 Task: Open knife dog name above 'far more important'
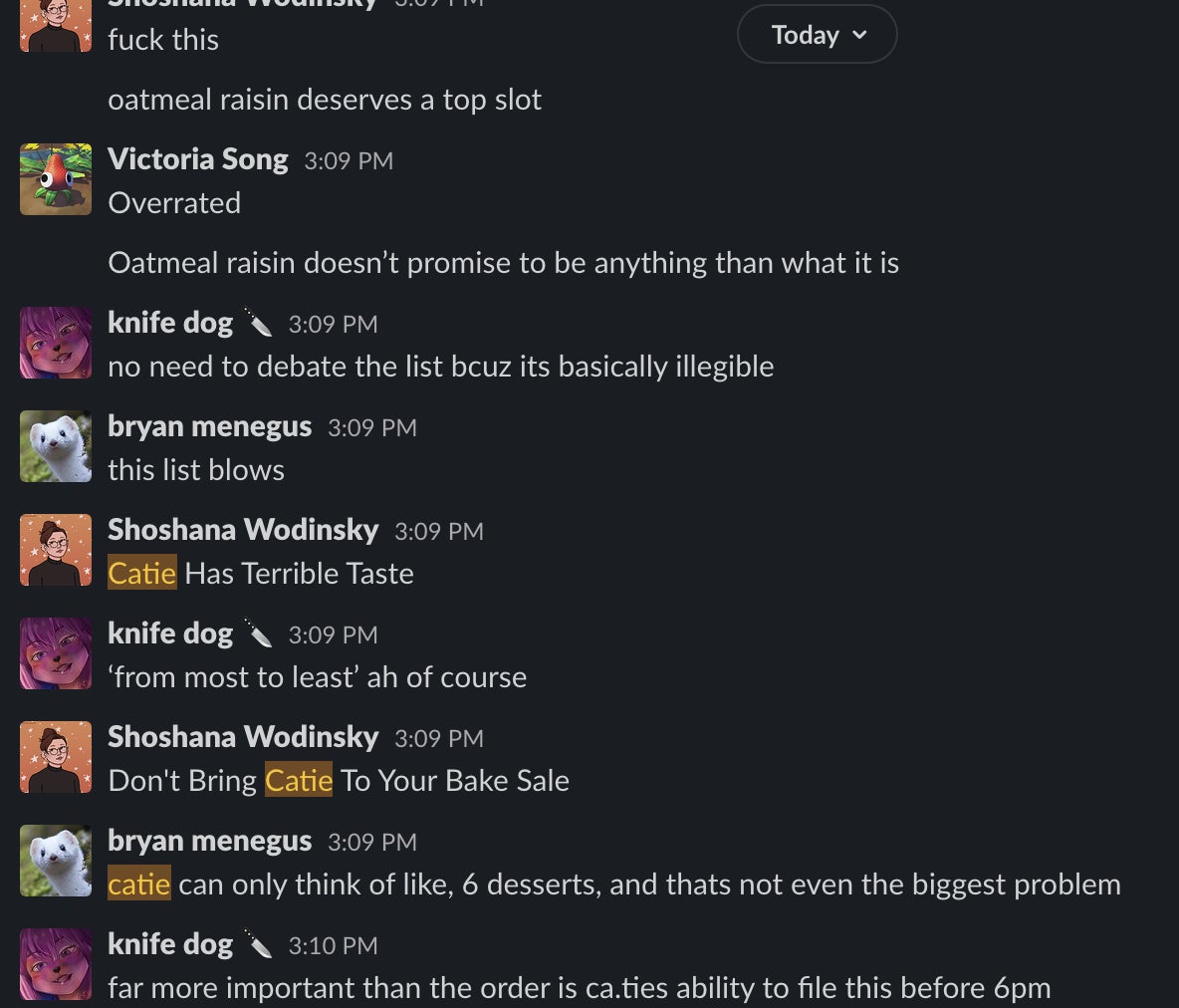tap(169, 944)
